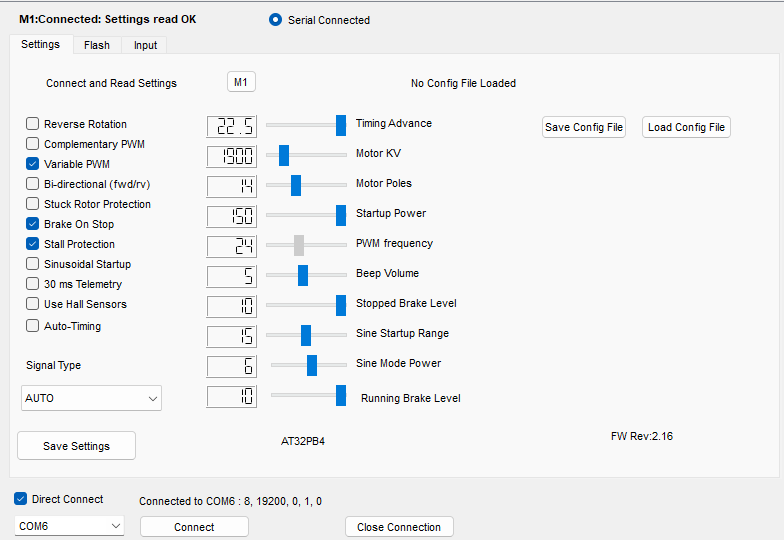
Task: Disable the Variable PWM checkbox
Action: (x=33, y=164)
